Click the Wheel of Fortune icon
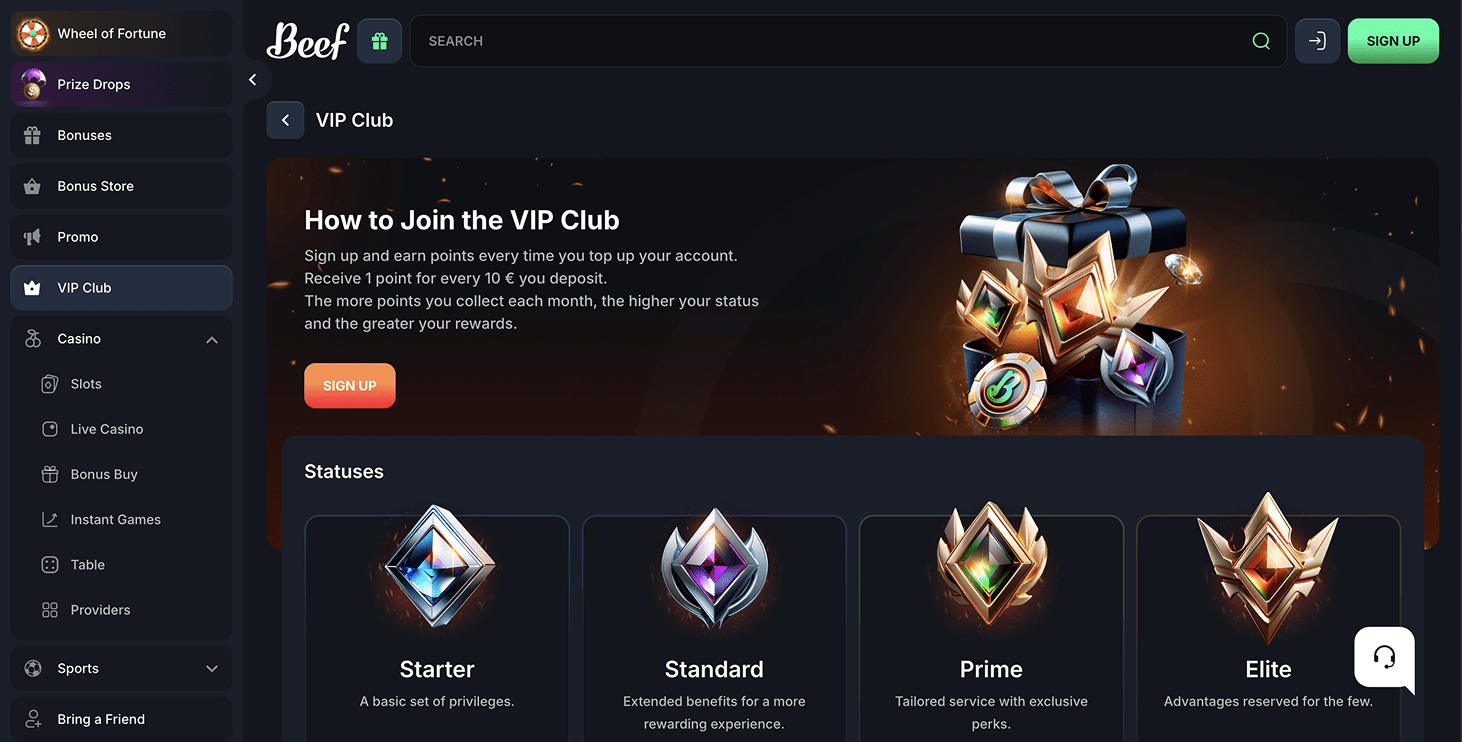The image size is (1462, 742). (x=33, y=34)
